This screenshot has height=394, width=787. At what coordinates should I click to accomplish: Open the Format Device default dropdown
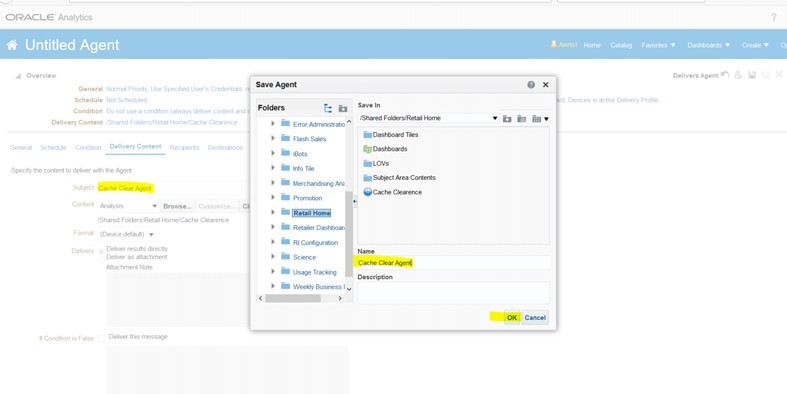(x=126, y=234)
